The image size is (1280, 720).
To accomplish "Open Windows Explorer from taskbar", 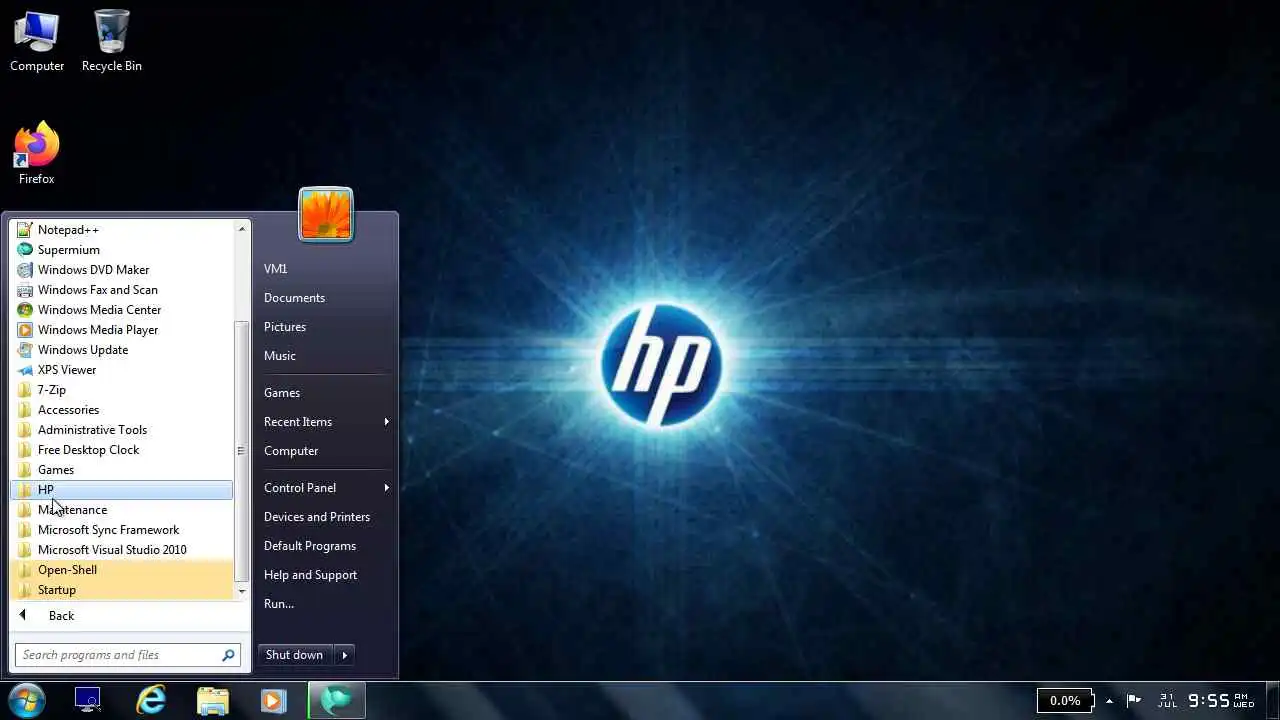I will [213, 700].
